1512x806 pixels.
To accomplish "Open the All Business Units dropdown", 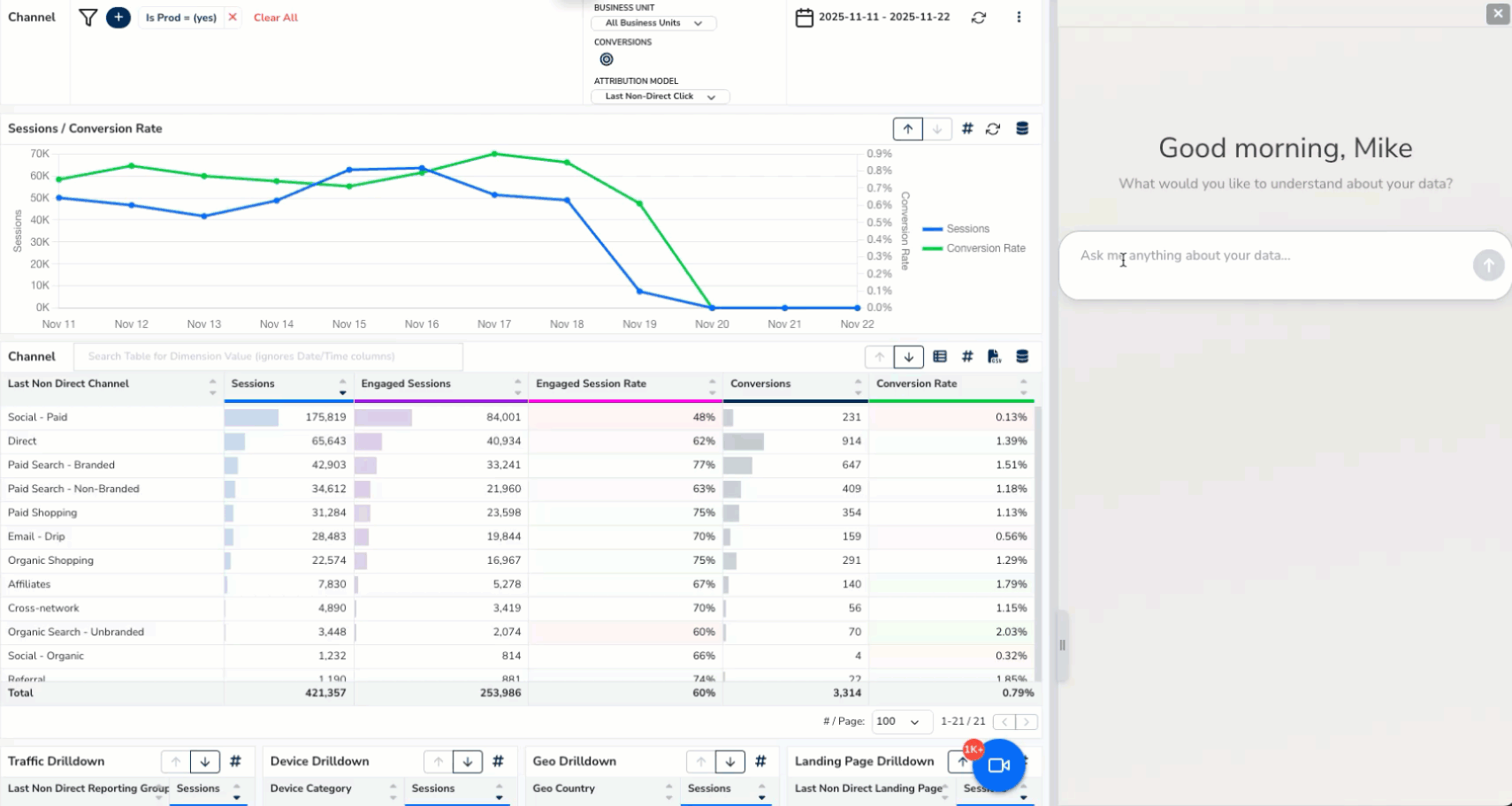I will [x=653, y=23].
